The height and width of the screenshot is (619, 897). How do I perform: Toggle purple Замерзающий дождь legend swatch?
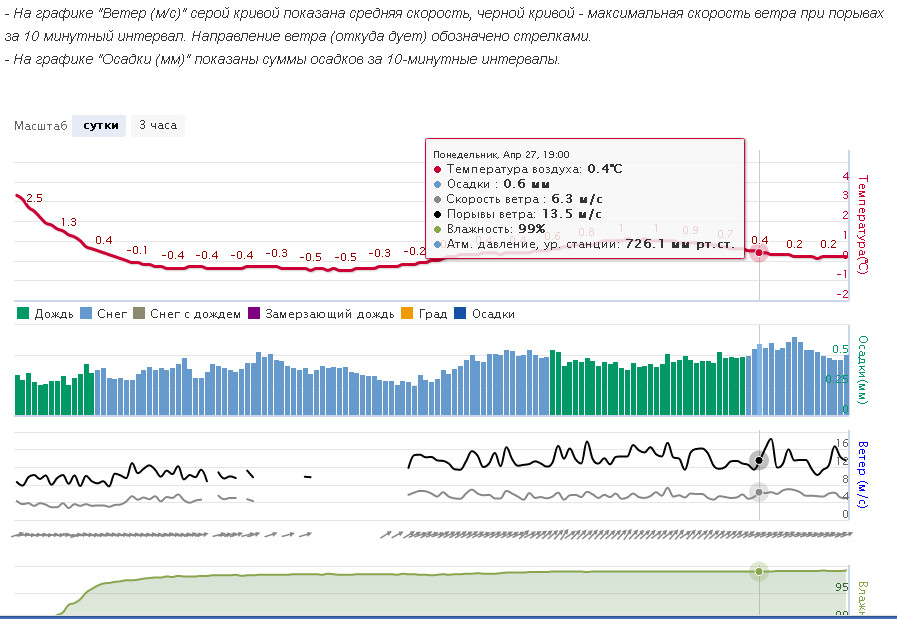pyautogui.click(x=254, y=314)
